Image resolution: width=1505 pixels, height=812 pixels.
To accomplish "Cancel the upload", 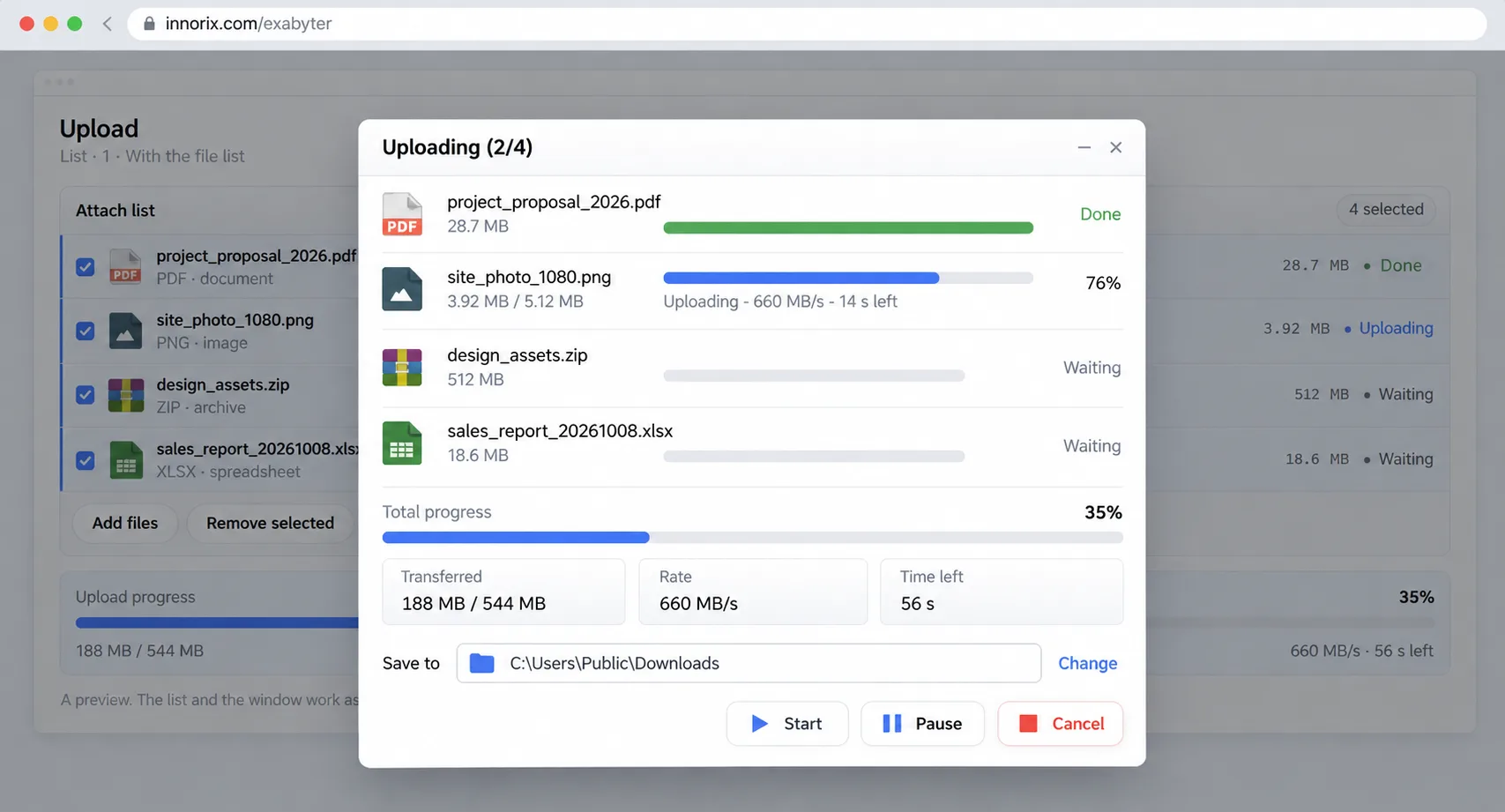I will 1061,724.
